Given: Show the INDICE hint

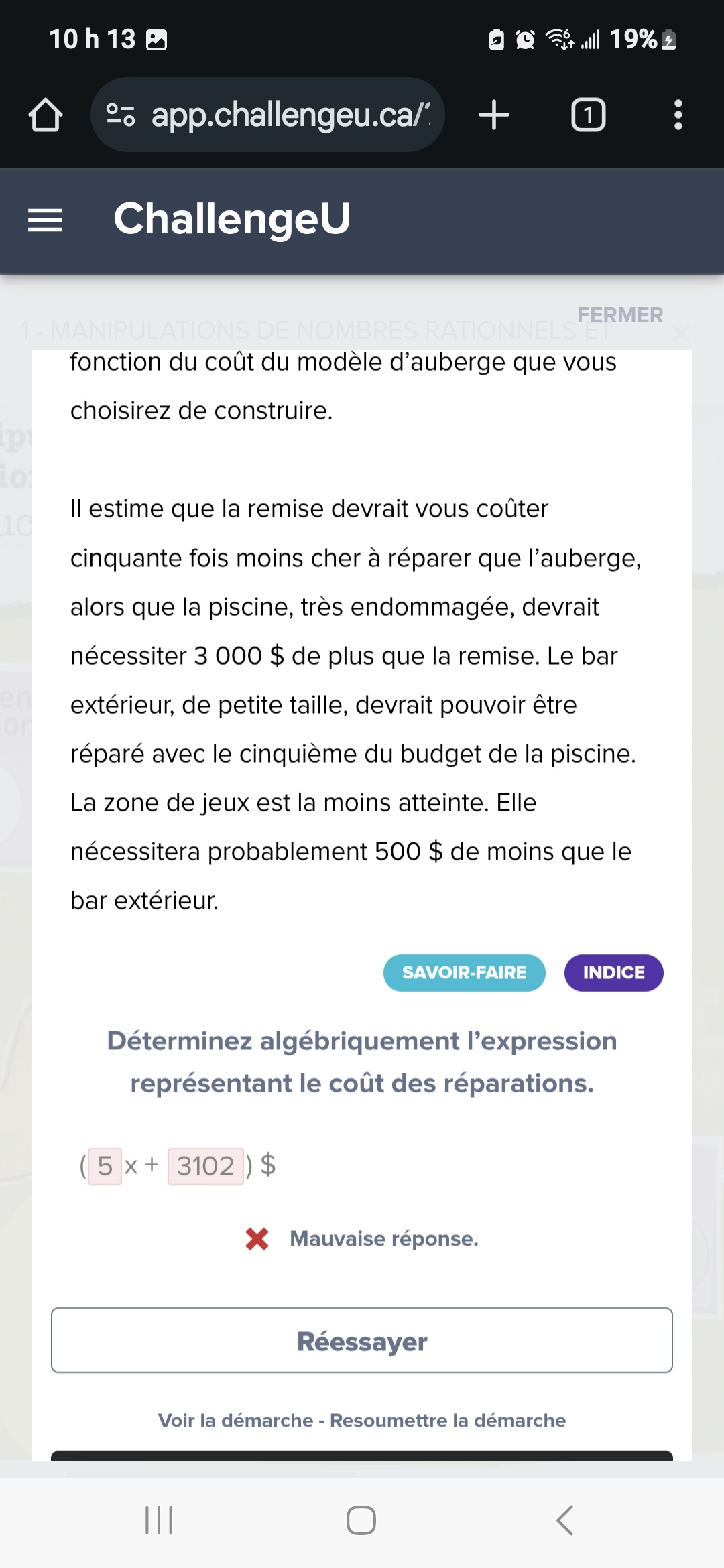Looking at the screenshot, I should pyautogui.click(x=613, y=972).
